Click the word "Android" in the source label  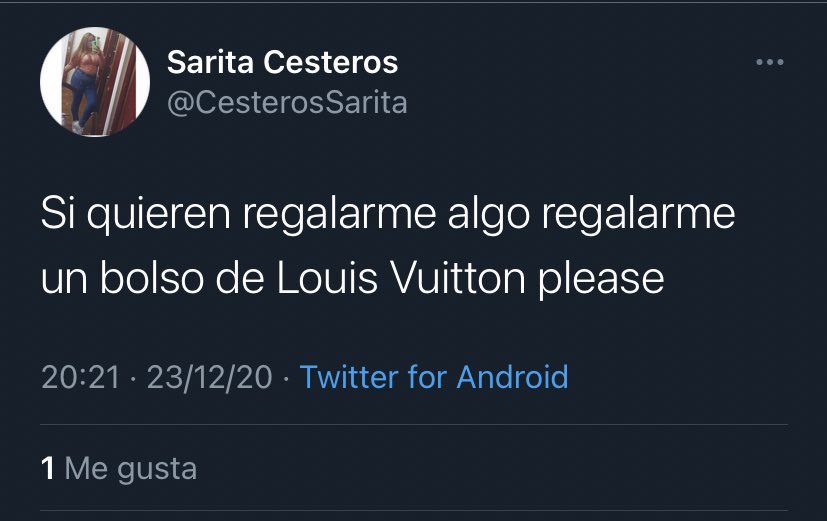click(512, 377)
